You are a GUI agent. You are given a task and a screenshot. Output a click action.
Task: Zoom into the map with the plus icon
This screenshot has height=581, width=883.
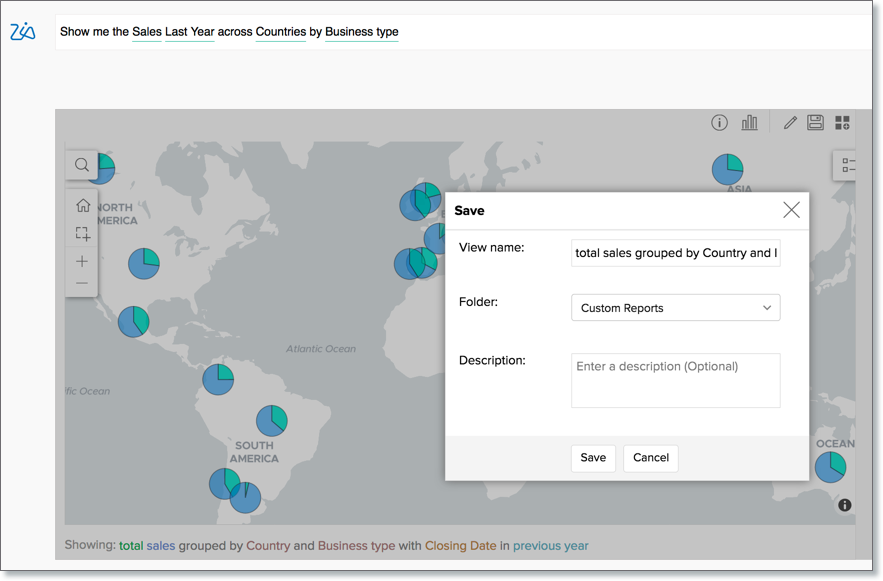(82, 262)
